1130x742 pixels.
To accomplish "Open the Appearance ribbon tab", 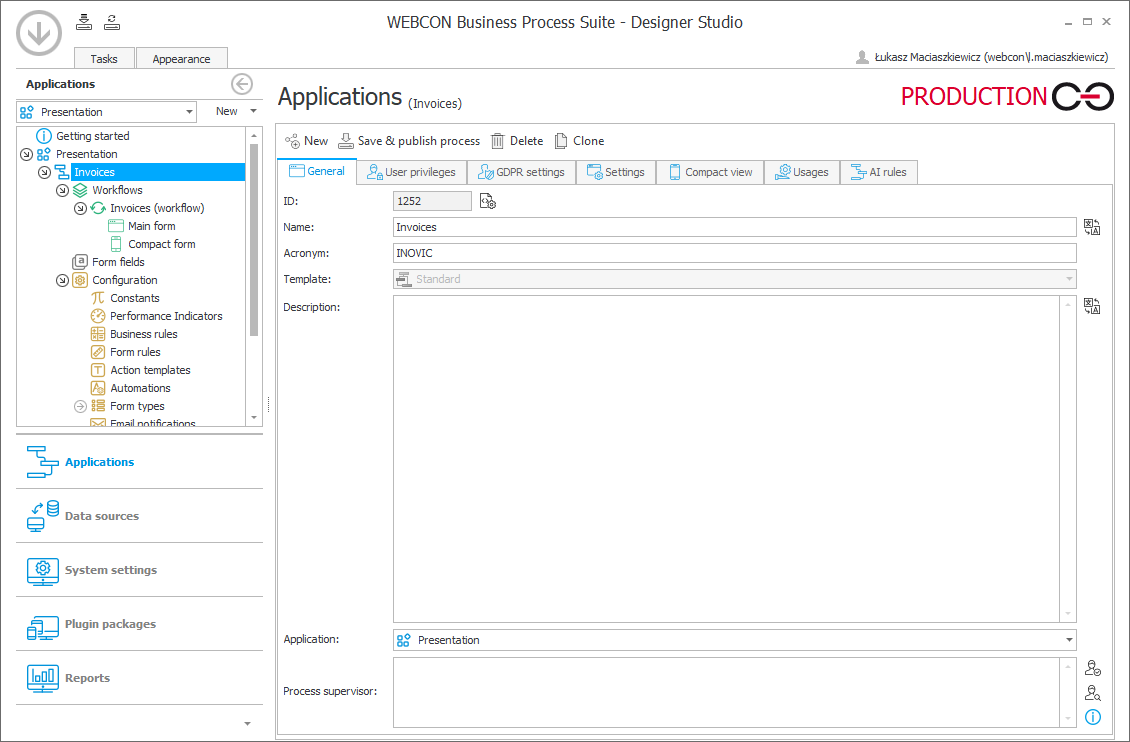I will coord(182,58).
